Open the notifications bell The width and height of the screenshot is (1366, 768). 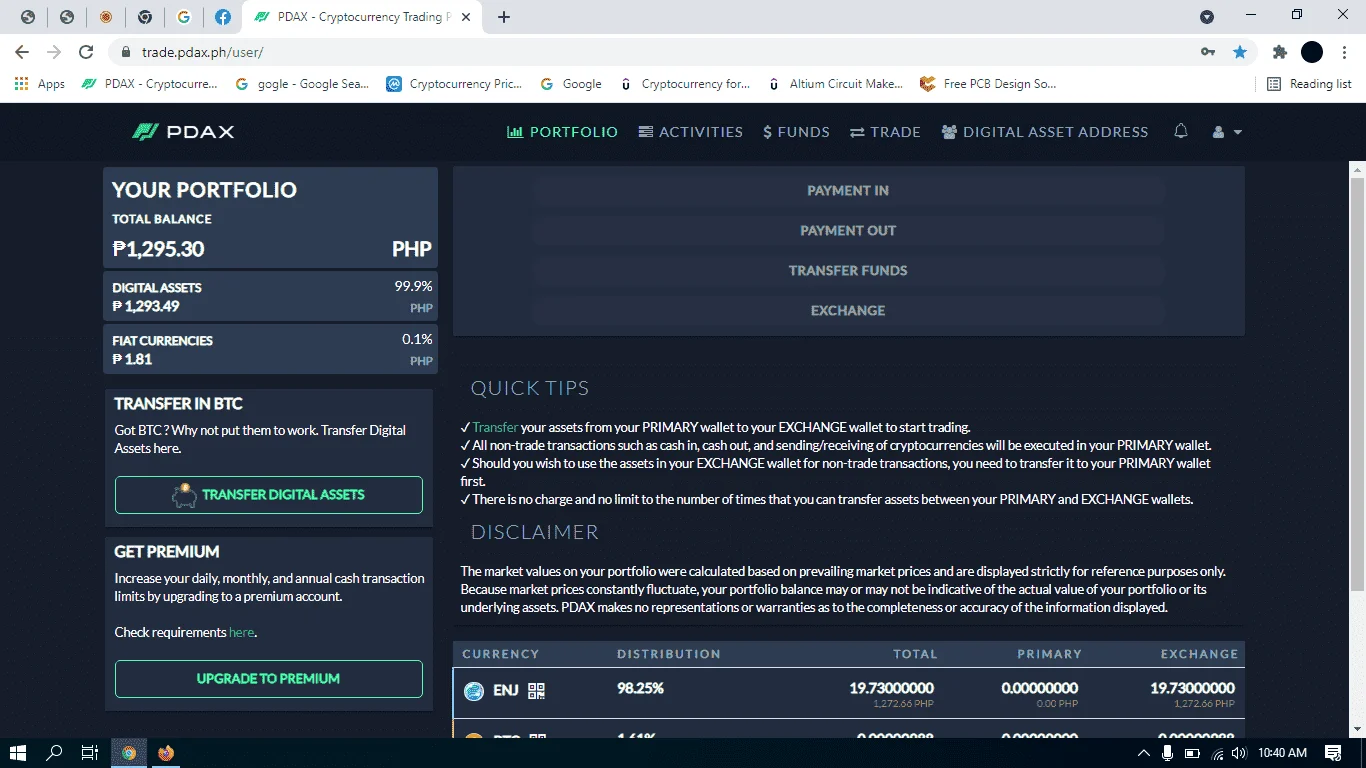pyautogui.click(x=1181, y=131)
